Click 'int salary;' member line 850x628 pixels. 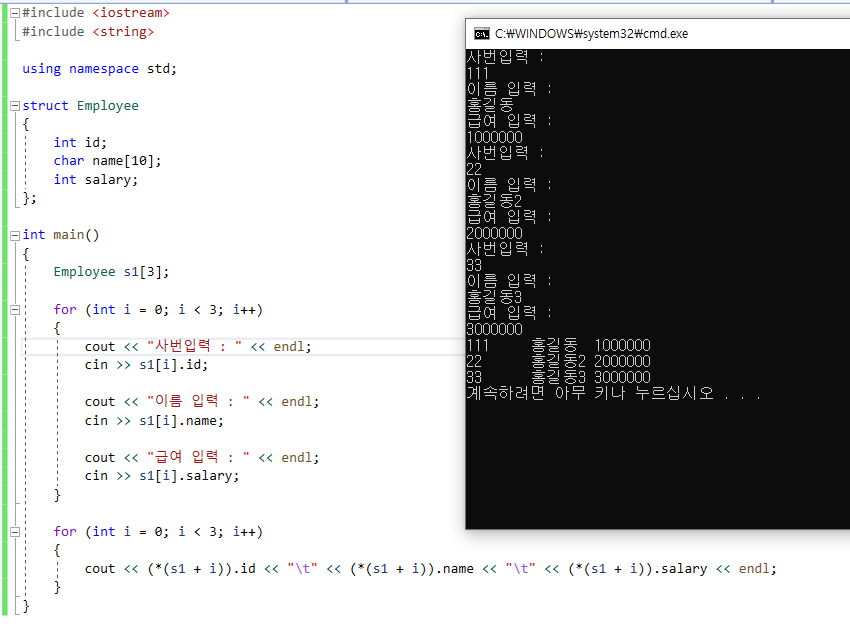96,180
